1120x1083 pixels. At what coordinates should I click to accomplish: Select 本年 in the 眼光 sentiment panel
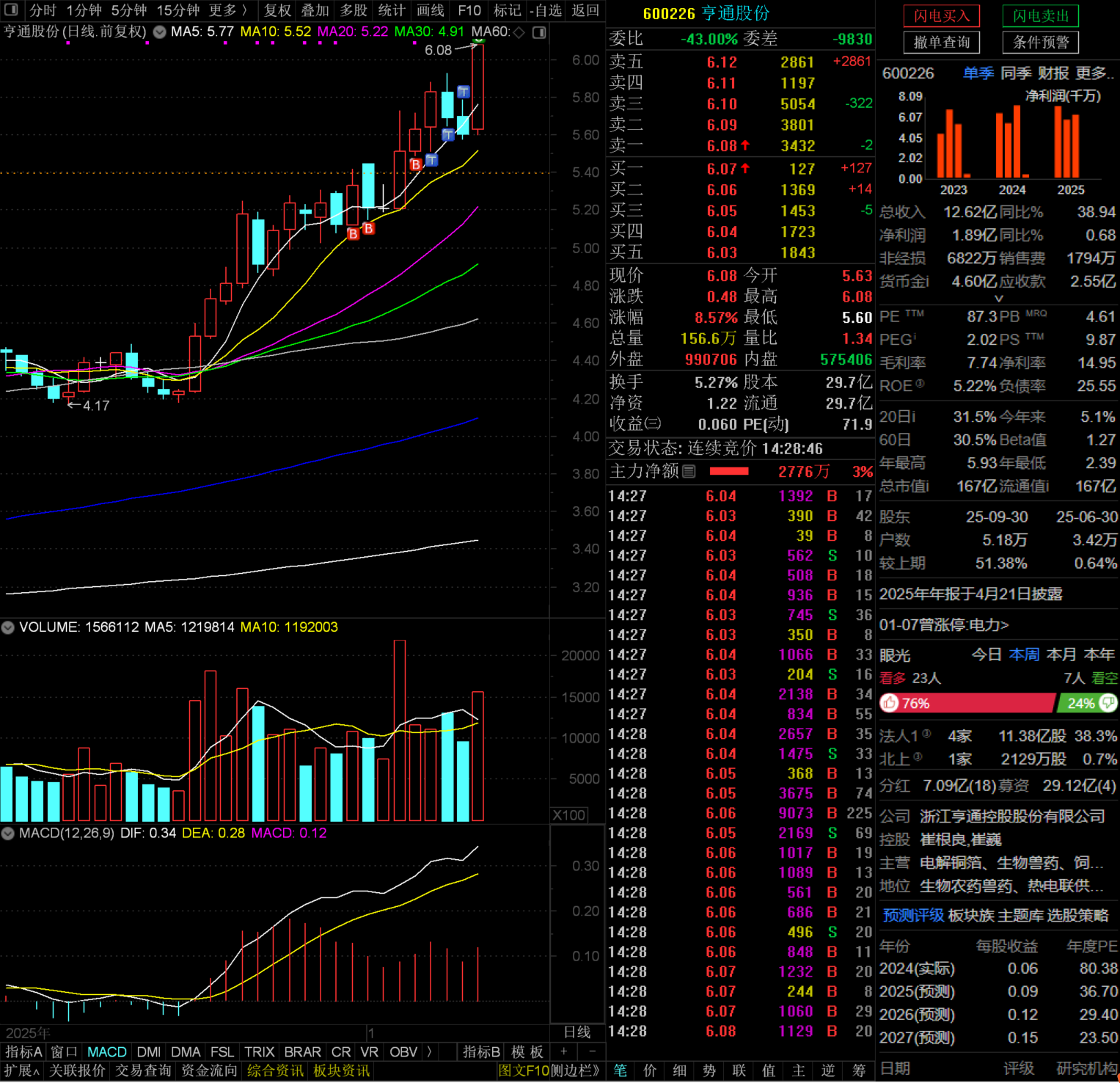coord(1099,654)
